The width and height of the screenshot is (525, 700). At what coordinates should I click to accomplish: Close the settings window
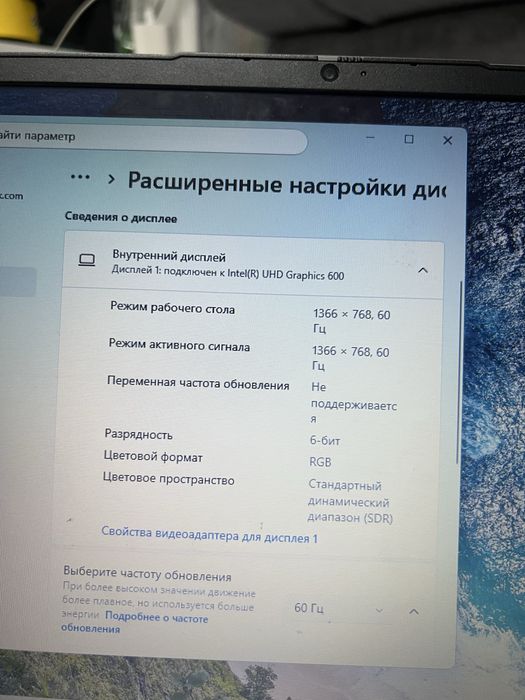coord(447,141)
